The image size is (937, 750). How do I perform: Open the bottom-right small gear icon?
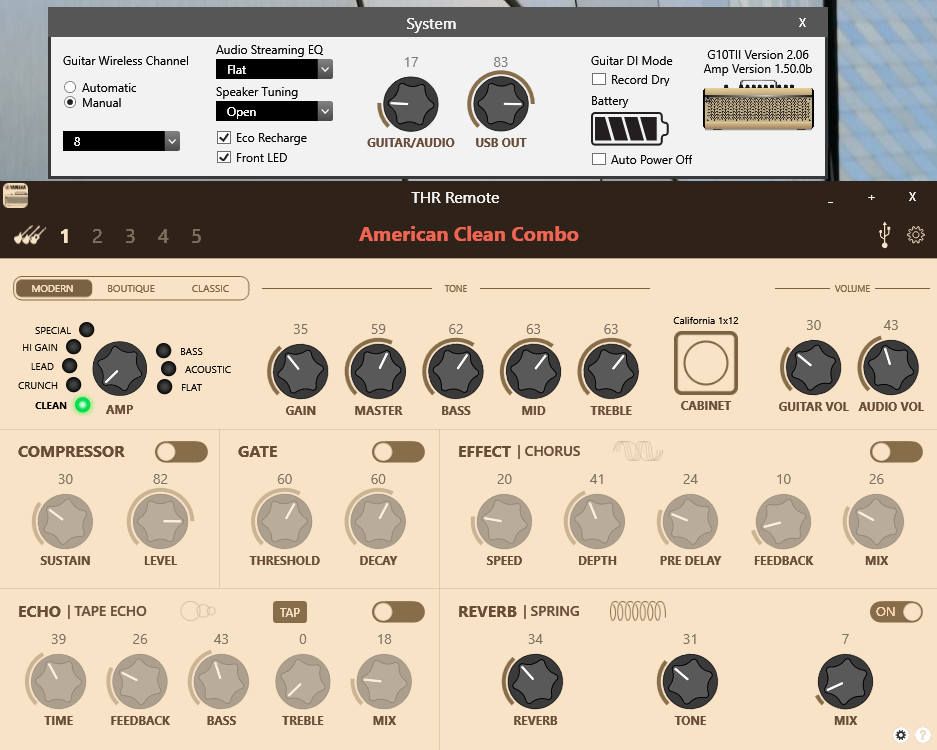[901, 734]
